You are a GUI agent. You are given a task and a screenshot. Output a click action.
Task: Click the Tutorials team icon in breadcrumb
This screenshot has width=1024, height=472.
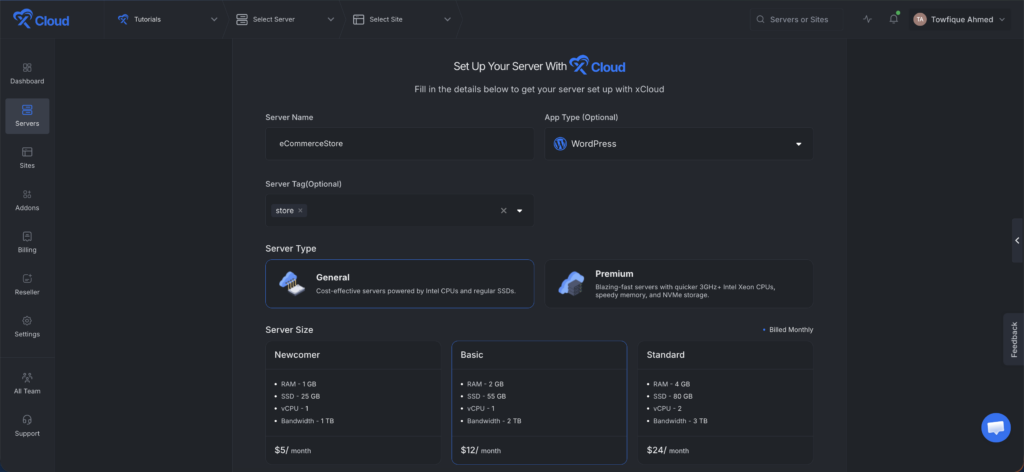123,20
